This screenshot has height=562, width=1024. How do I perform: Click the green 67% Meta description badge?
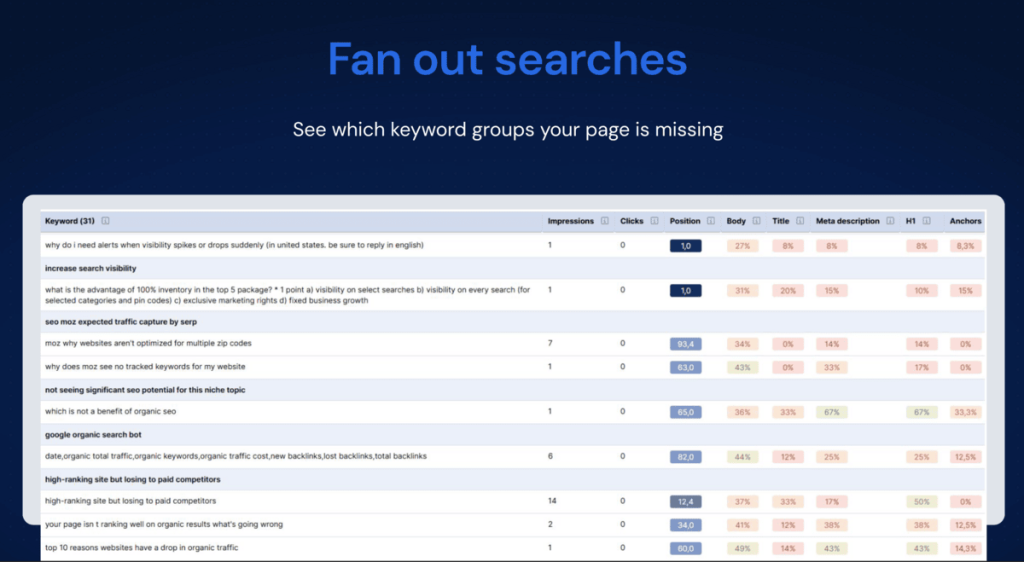[831, 411]
